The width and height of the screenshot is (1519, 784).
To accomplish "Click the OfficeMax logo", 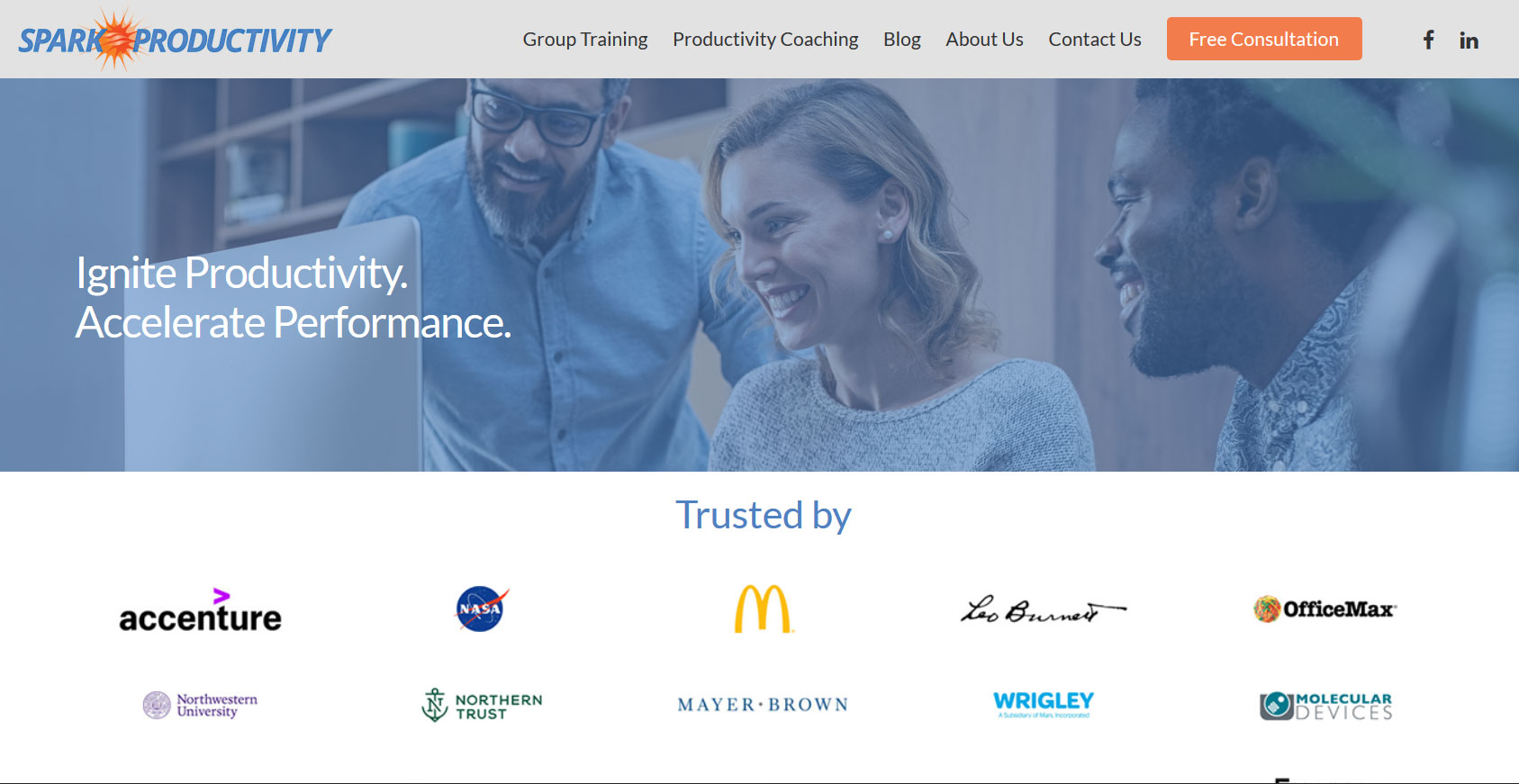I will pyautogui.click(x=1325, y=609).
